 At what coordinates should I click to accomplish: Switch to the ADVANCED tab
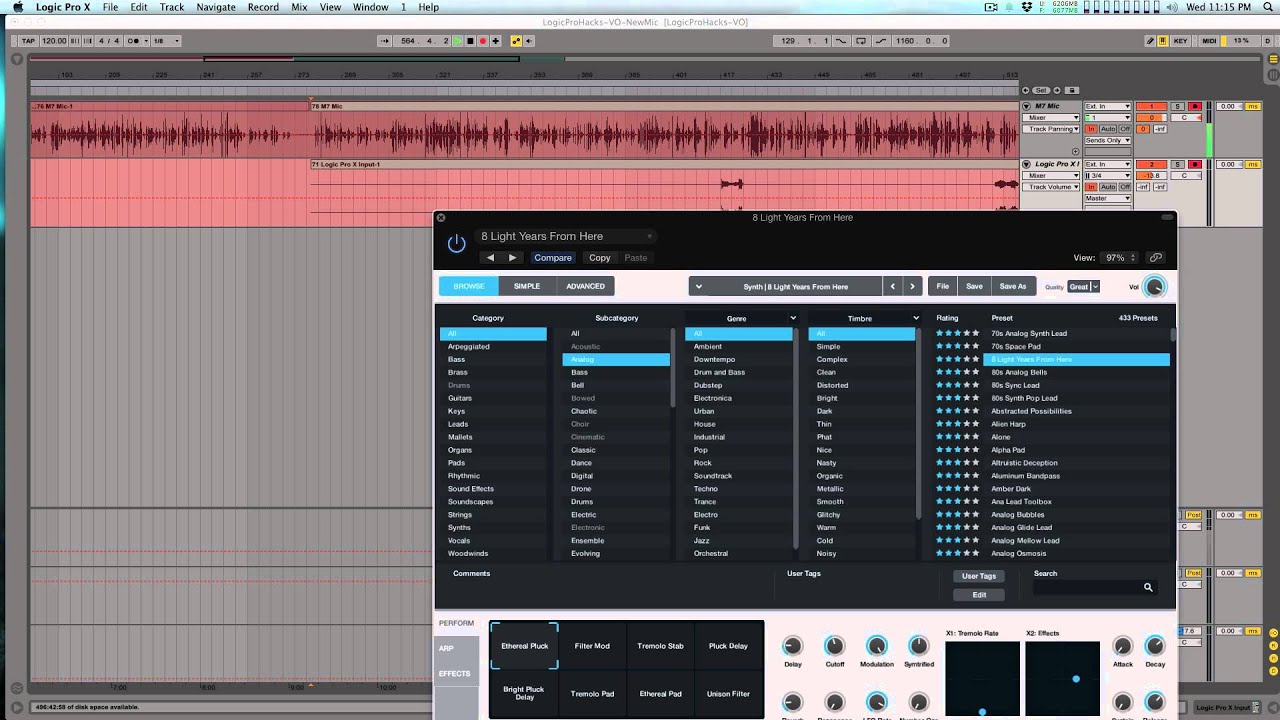click(x=585, y=286)
